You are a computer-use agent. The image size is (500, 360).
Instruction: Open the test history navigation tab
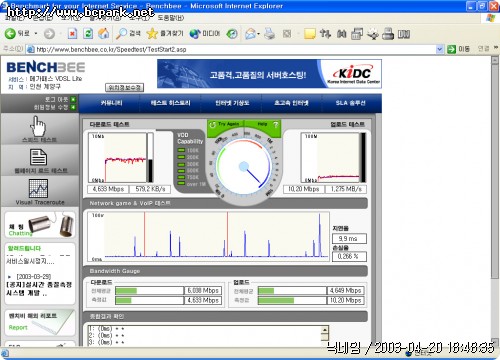(170, 103)
